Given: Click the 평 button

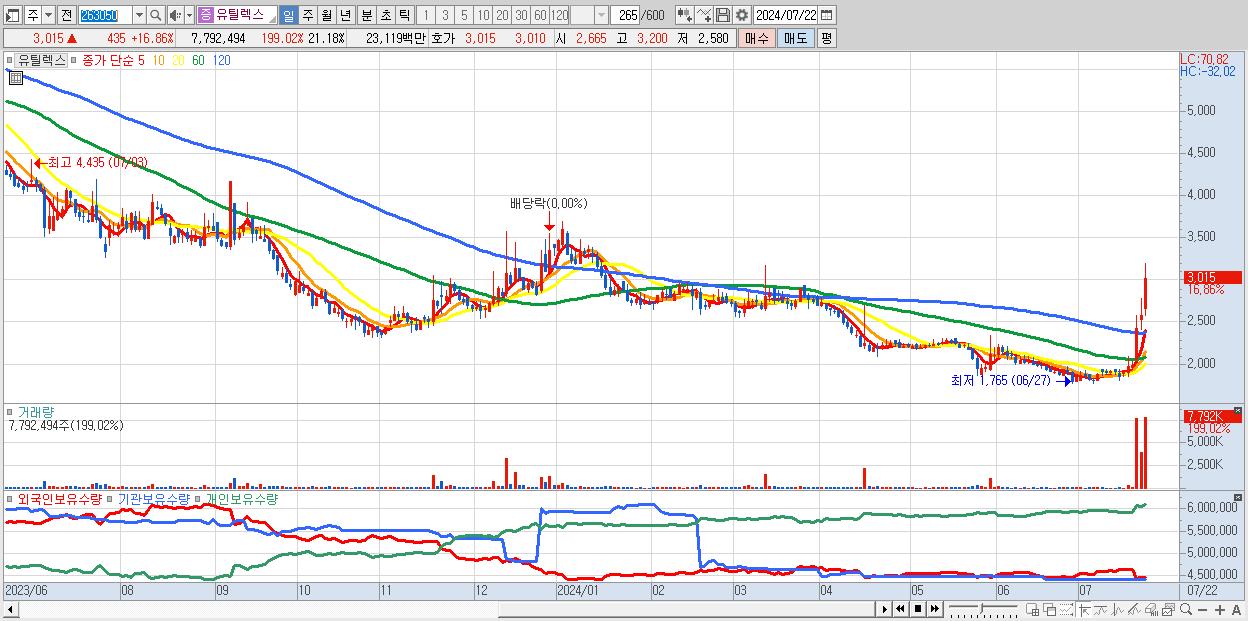Looking at the screenshot, I should point(826,38).
